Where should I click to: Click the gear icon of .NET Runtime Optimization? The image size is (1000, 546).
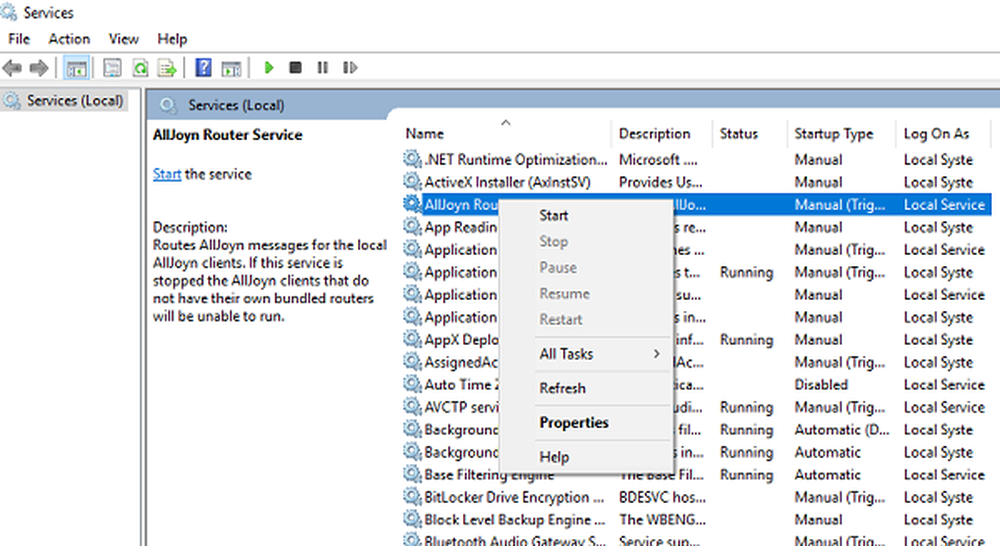(x=413, y=159)
